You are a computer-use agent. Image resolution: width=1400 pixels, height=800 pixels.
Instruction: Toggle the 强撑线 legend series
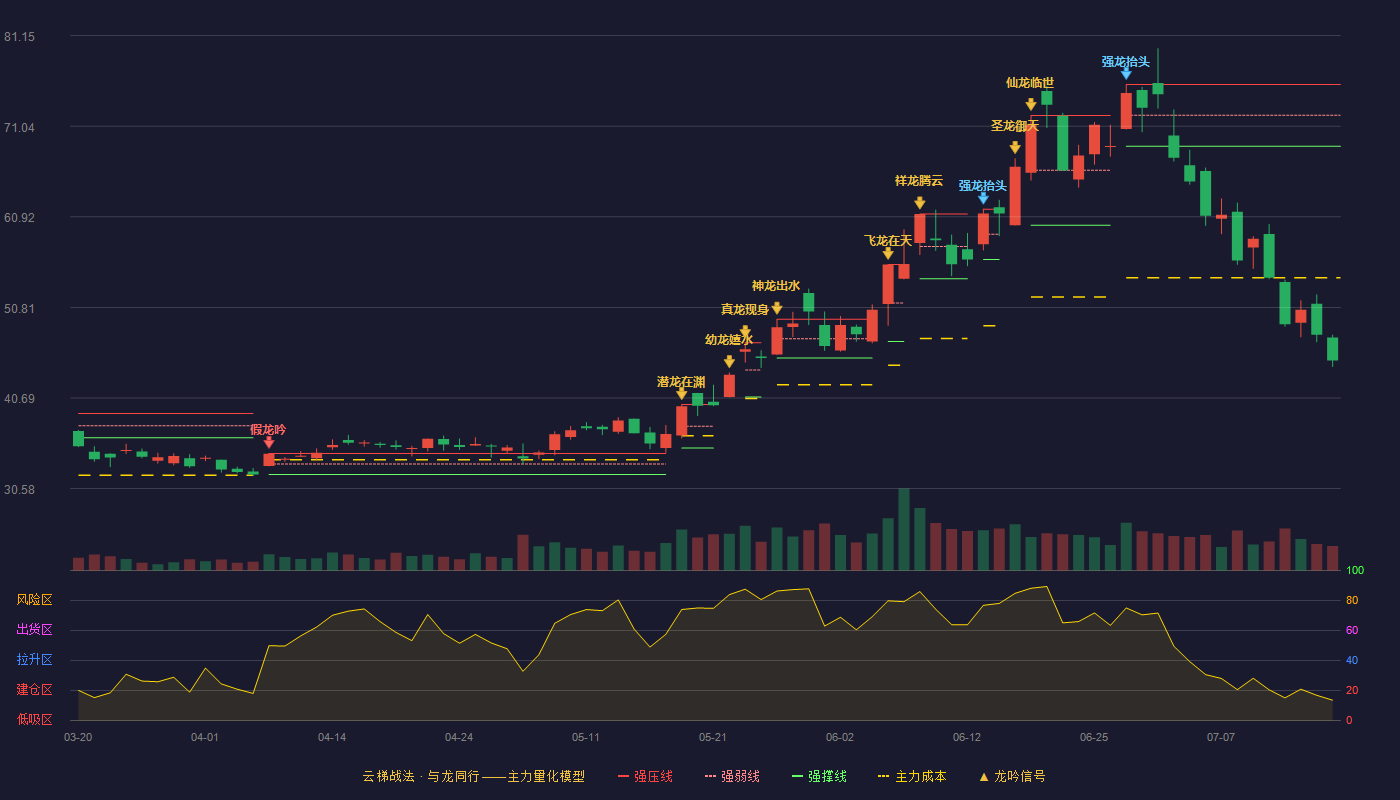click(x=819, y=776)
